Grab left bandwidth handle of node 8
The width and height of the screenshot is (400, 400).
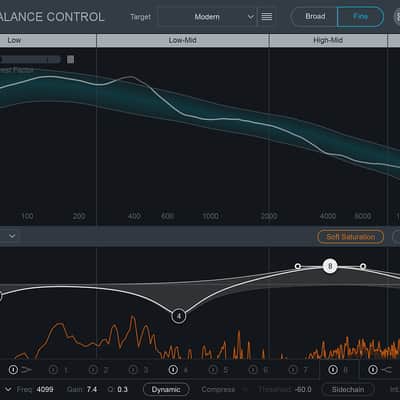(298, 266)
